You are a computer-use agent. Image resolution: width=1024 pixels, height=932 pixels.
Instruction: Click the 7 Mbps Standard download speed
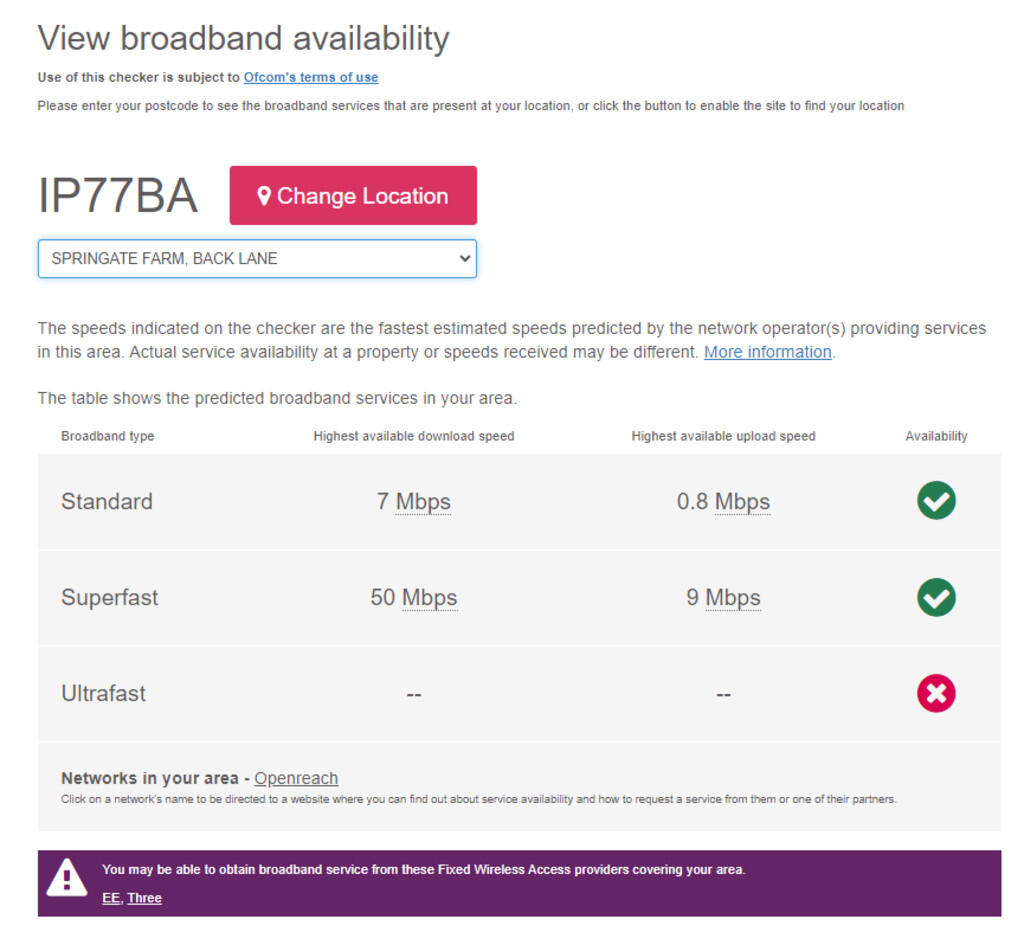[x=413, y=501]
